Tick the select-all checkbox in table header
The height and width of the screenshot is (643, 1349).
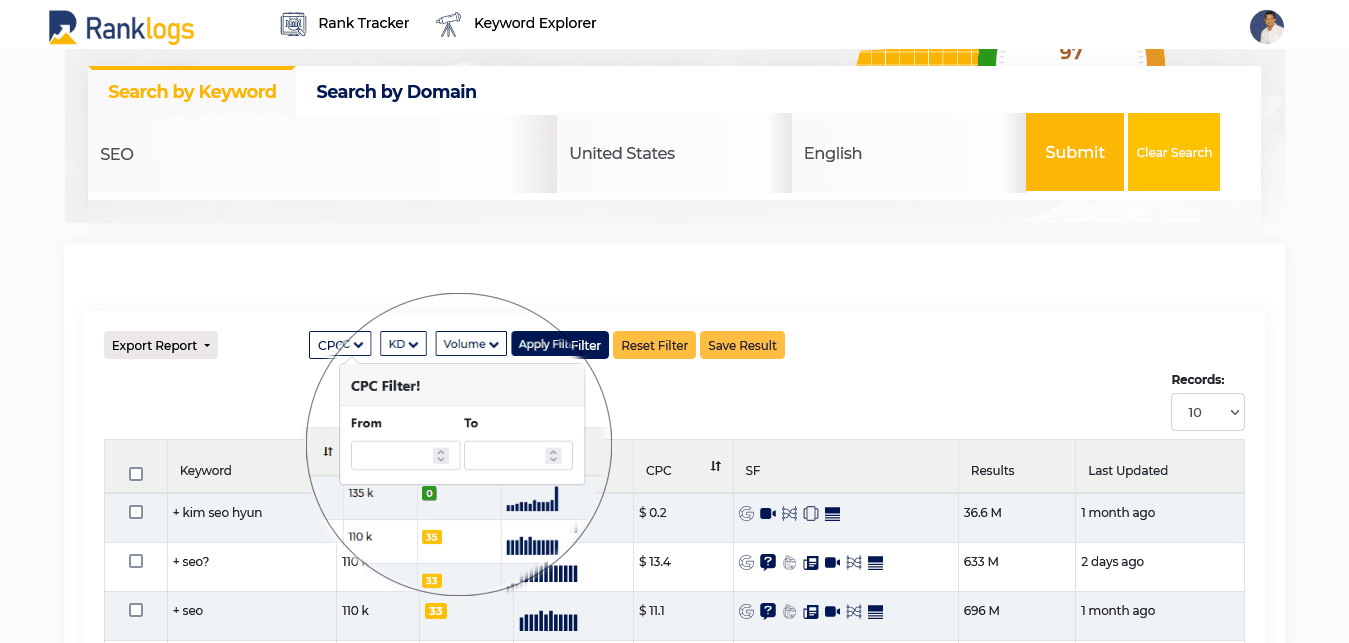136,474
